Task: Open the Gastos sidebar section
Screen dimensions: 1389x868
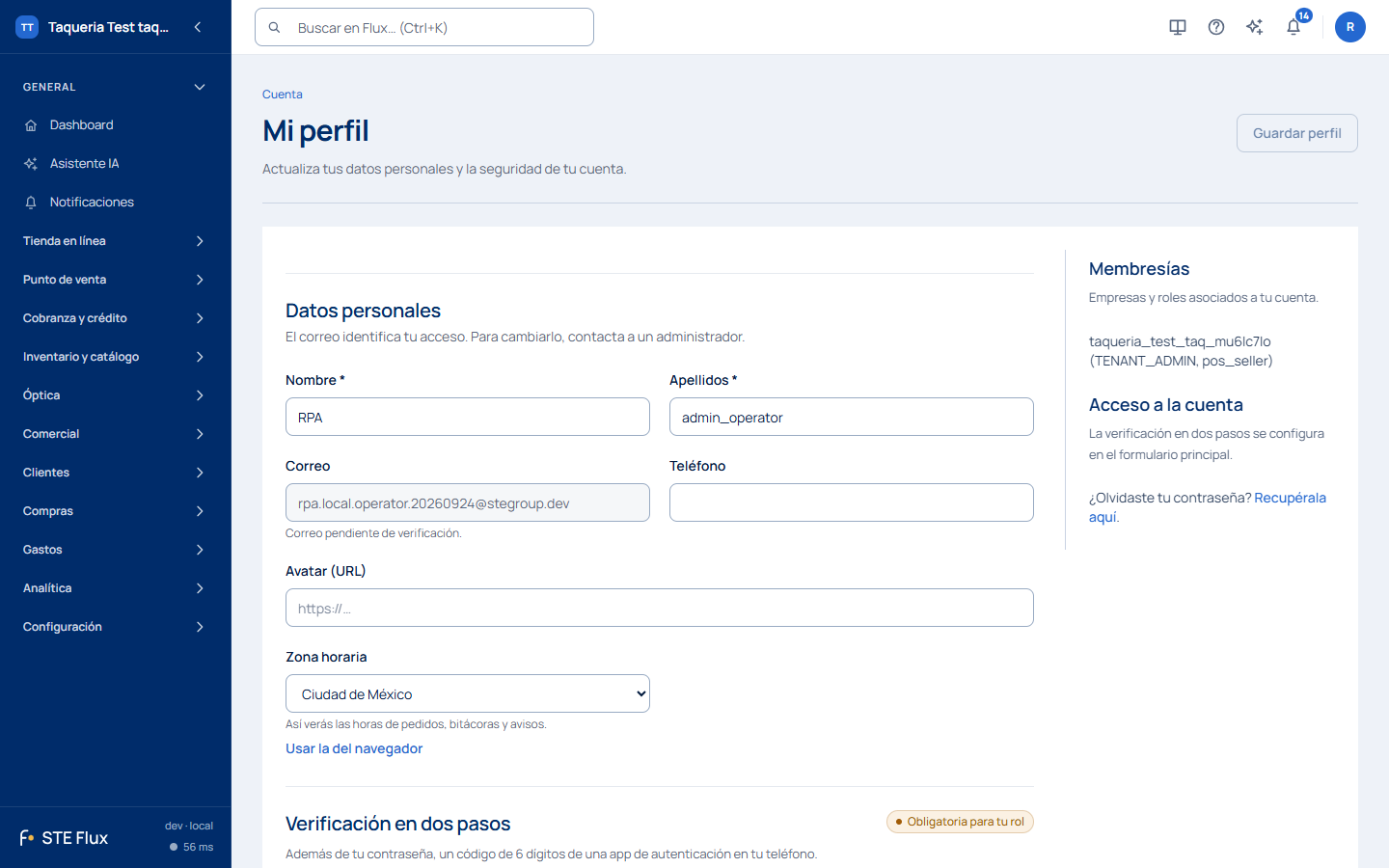Action: click(116, 550)
